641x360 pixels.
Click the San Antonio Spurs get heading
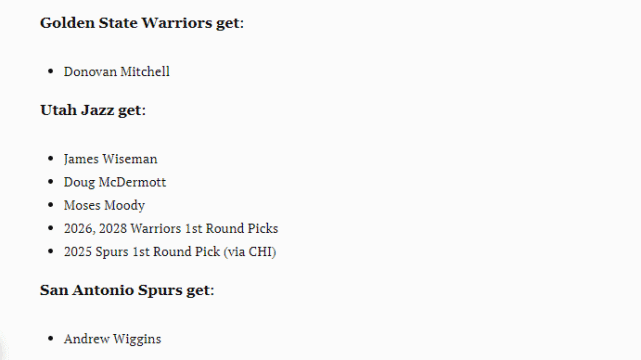(x=127, y=291)
